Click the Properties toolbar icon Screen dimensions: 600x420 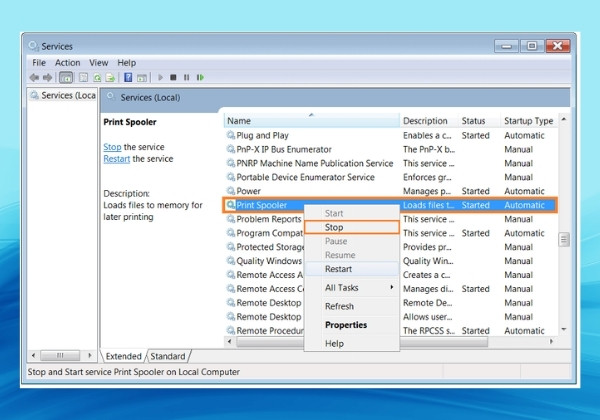point(83,78)
